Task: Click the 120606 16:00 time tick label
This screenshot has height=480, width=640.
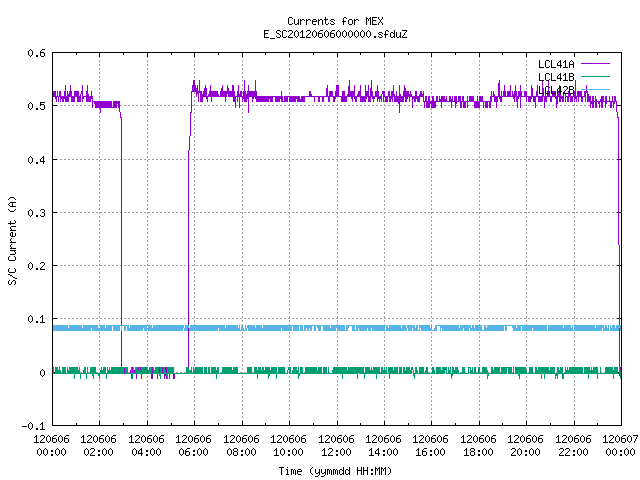Action: click(431, 446)
